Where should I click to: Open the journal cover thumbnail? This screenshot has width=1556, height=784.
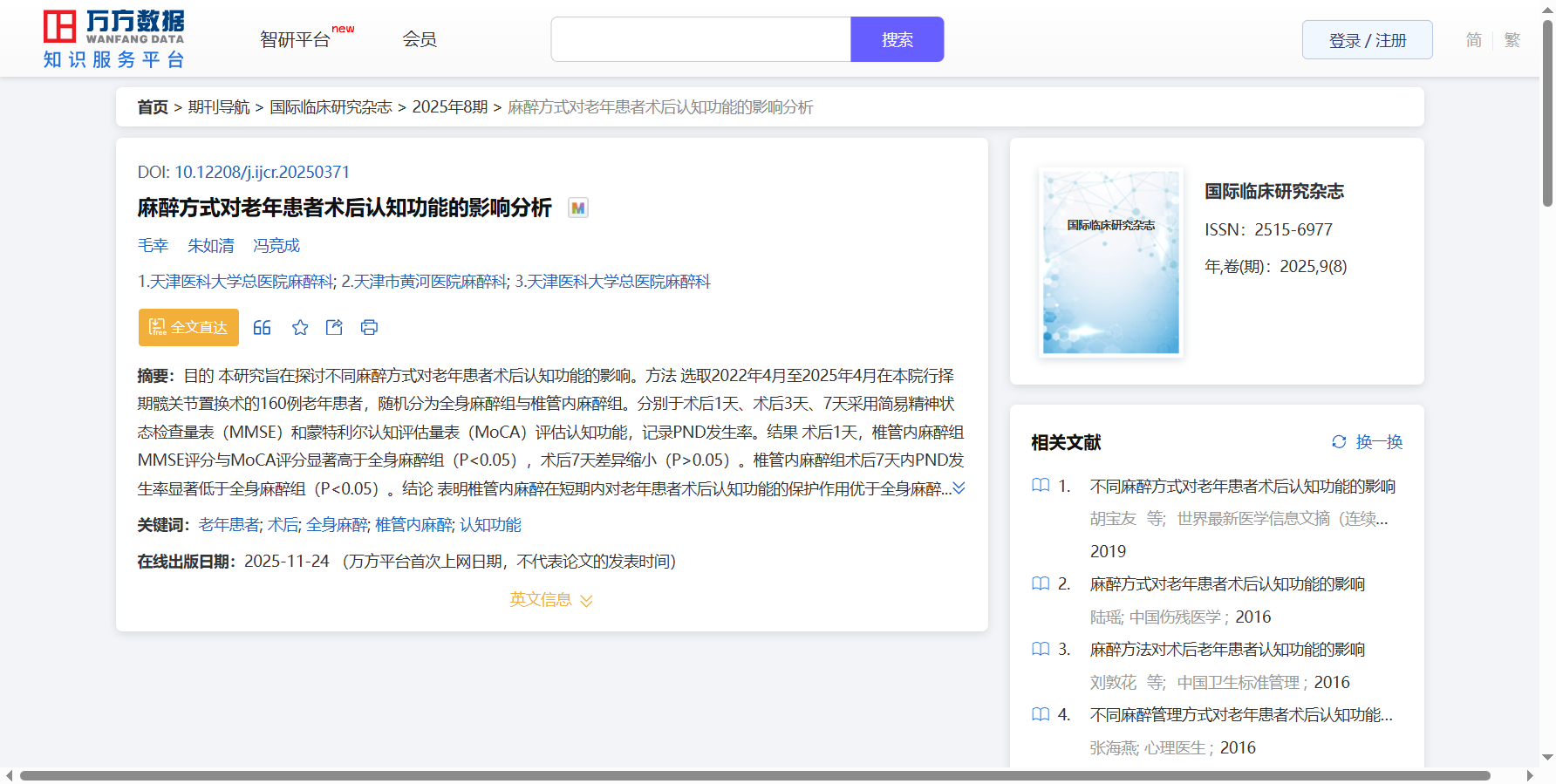point(1110,262)
